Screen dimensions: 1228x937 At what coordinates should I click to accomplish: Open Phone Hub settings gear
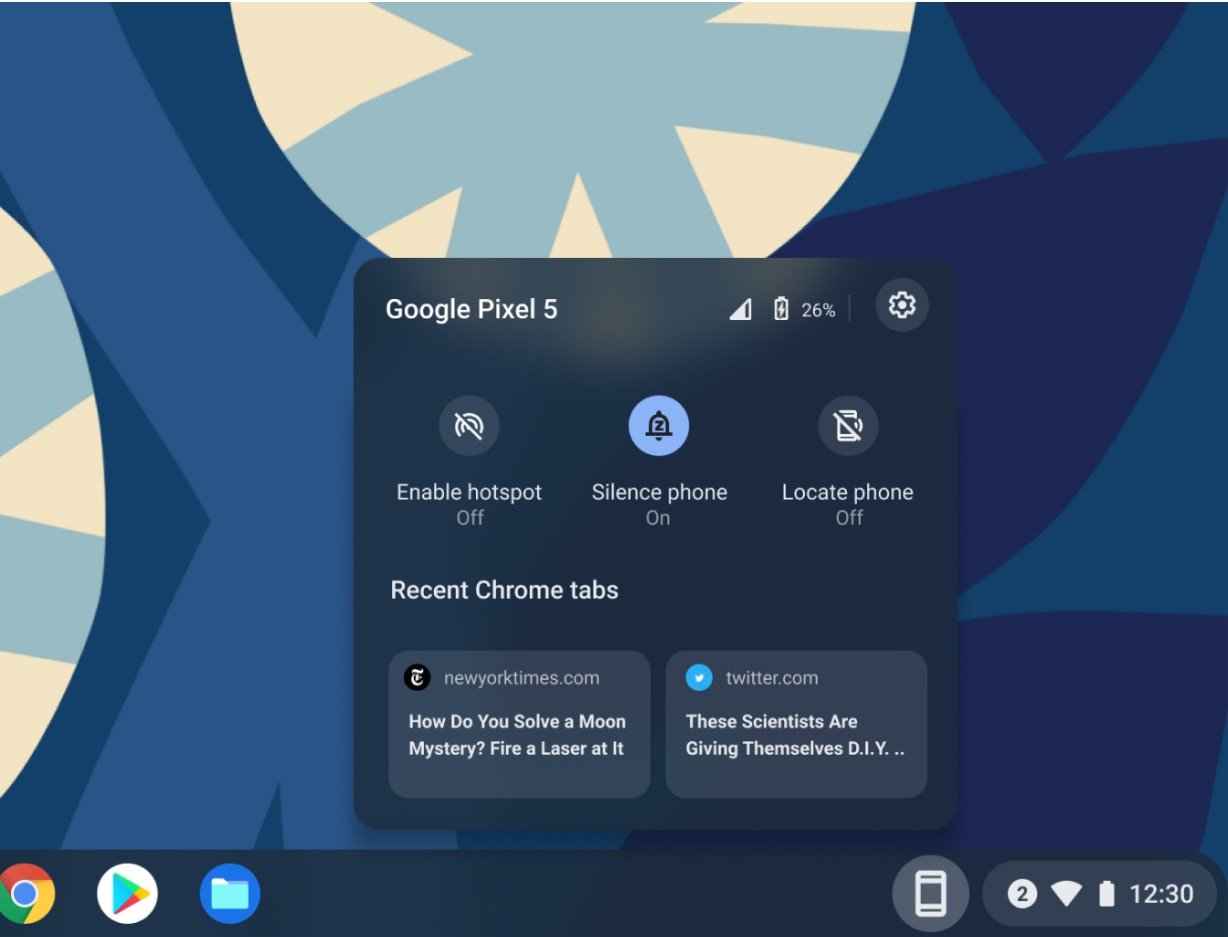pos(902,305)
